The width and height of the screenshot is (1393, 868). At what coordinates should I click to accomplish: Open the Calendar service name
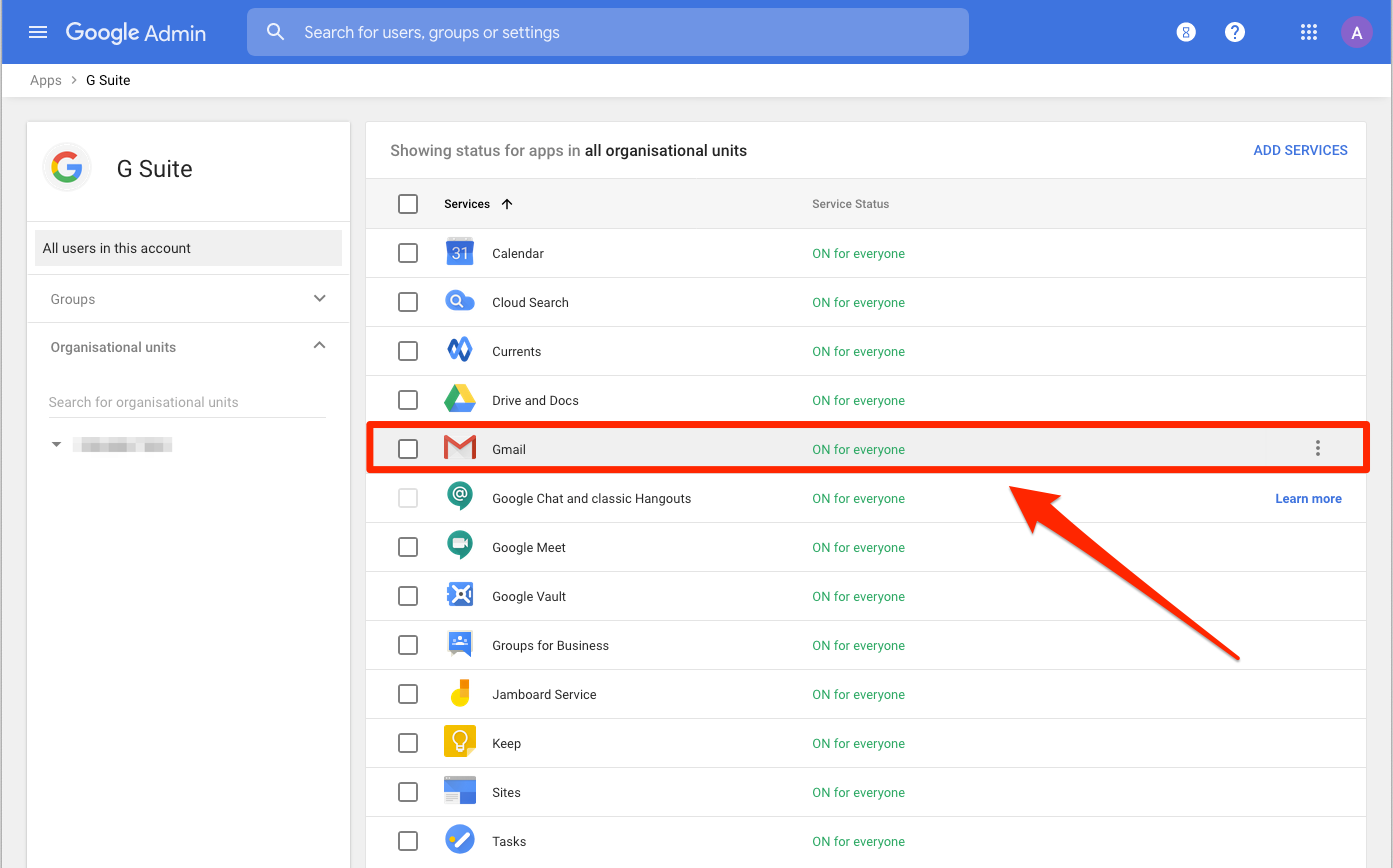pos(518,253)
